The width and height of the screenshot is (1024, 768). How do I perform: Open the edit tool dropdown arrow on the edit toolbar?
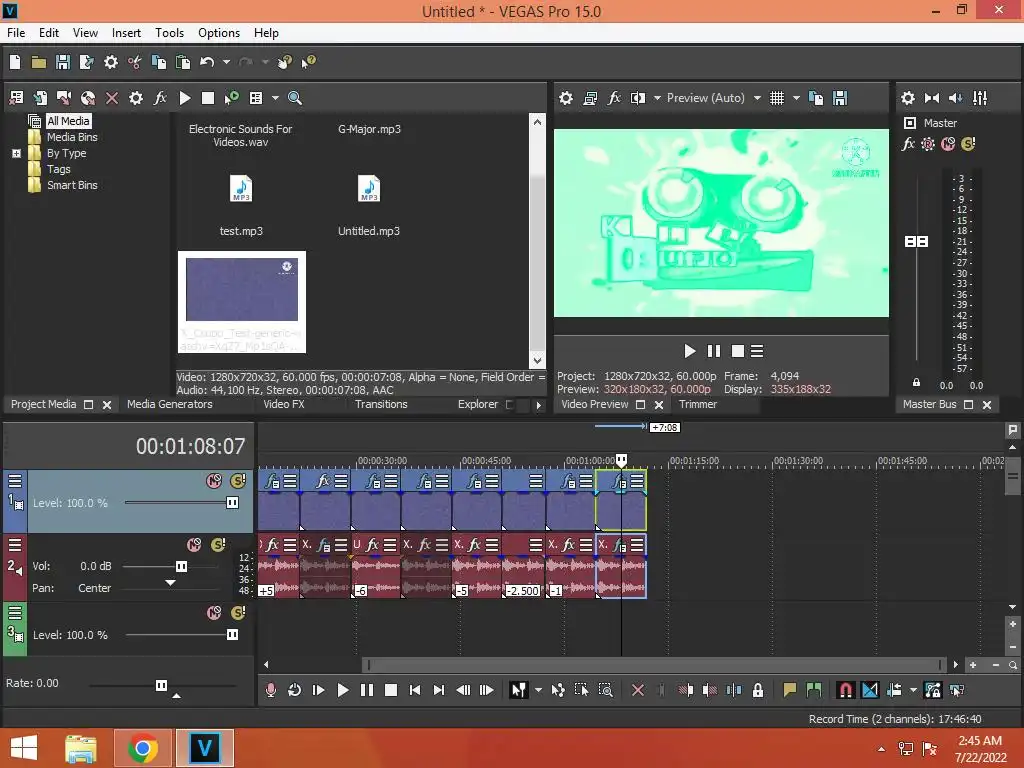pos(538,690)
